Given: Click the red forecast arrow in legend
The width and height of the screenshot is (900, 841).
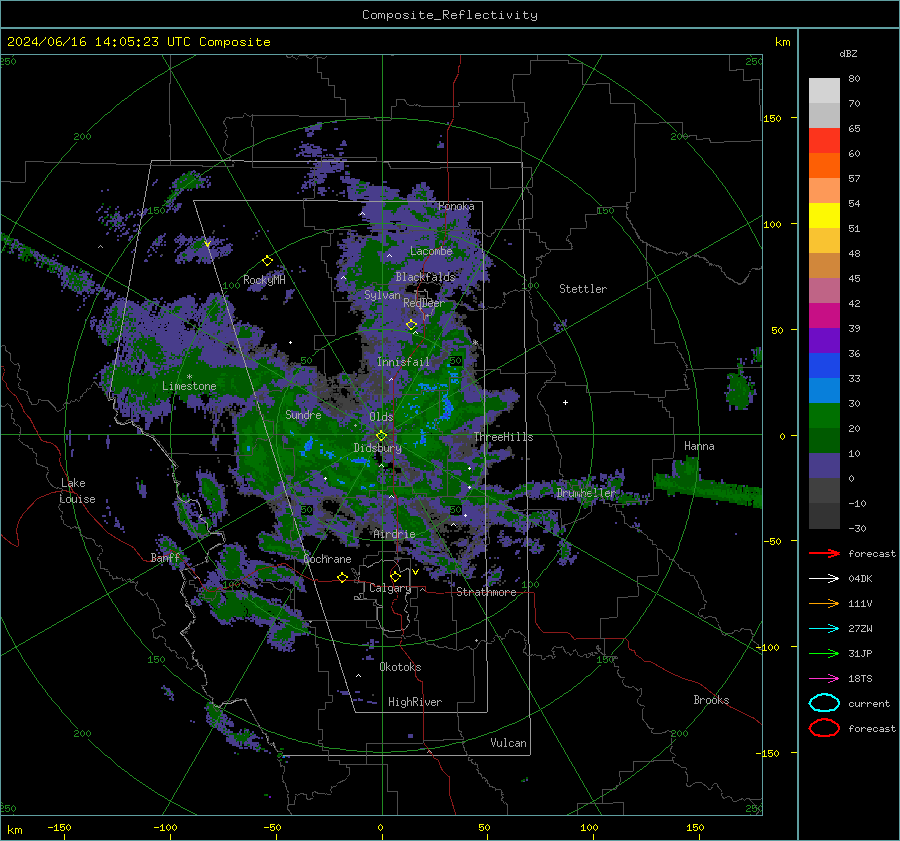Looking at the screenshot, I should [x=824, y=553].
